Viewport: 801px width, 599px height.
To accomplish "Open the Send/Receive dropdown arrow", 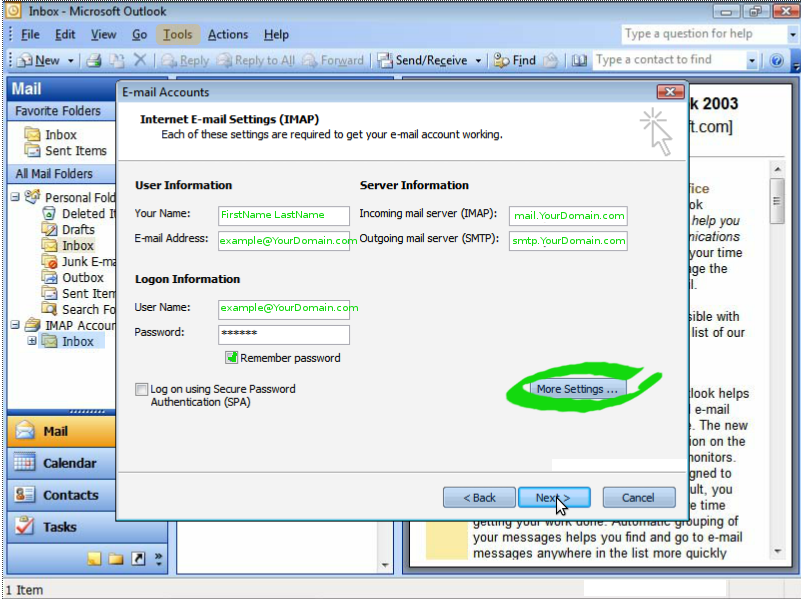I will 478,61.
